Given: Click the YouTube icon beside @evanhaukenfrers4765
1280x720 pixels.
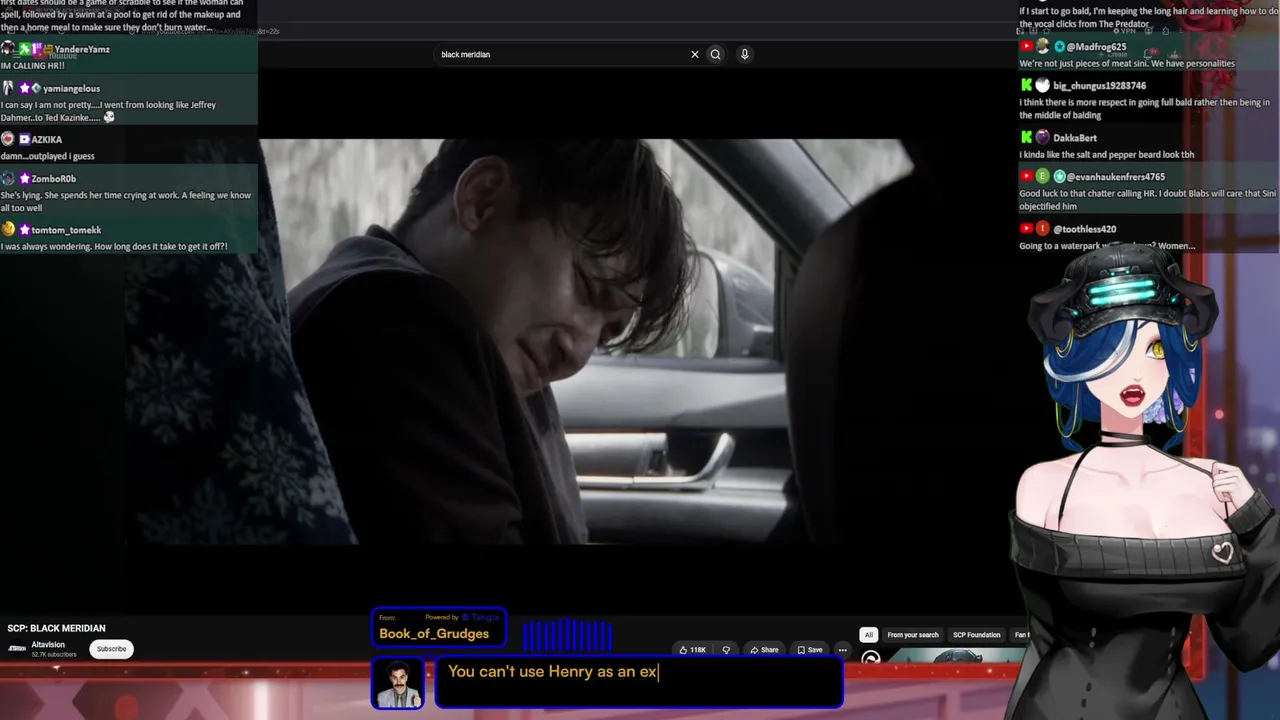Looking at the screenshot, I should pyautogui.click(x=1026, y=176).
